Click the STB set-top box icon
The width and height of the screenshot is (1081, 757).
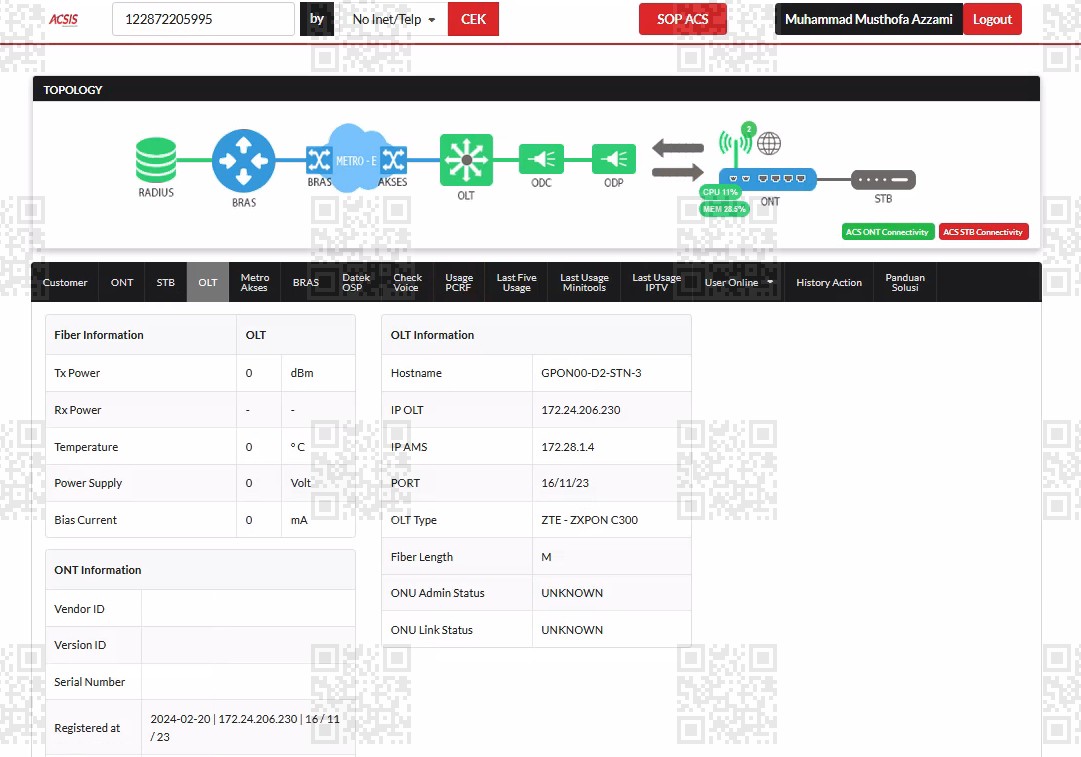(x=883, y=179)
